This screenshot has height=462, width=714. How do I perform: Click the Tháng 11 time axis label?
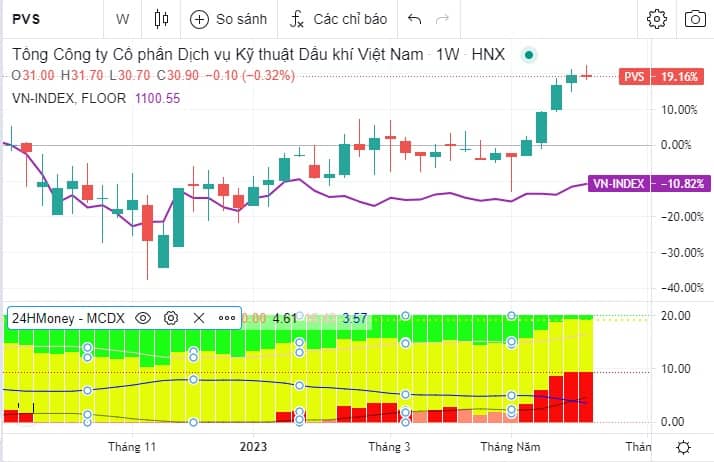(x=132, y=447)
